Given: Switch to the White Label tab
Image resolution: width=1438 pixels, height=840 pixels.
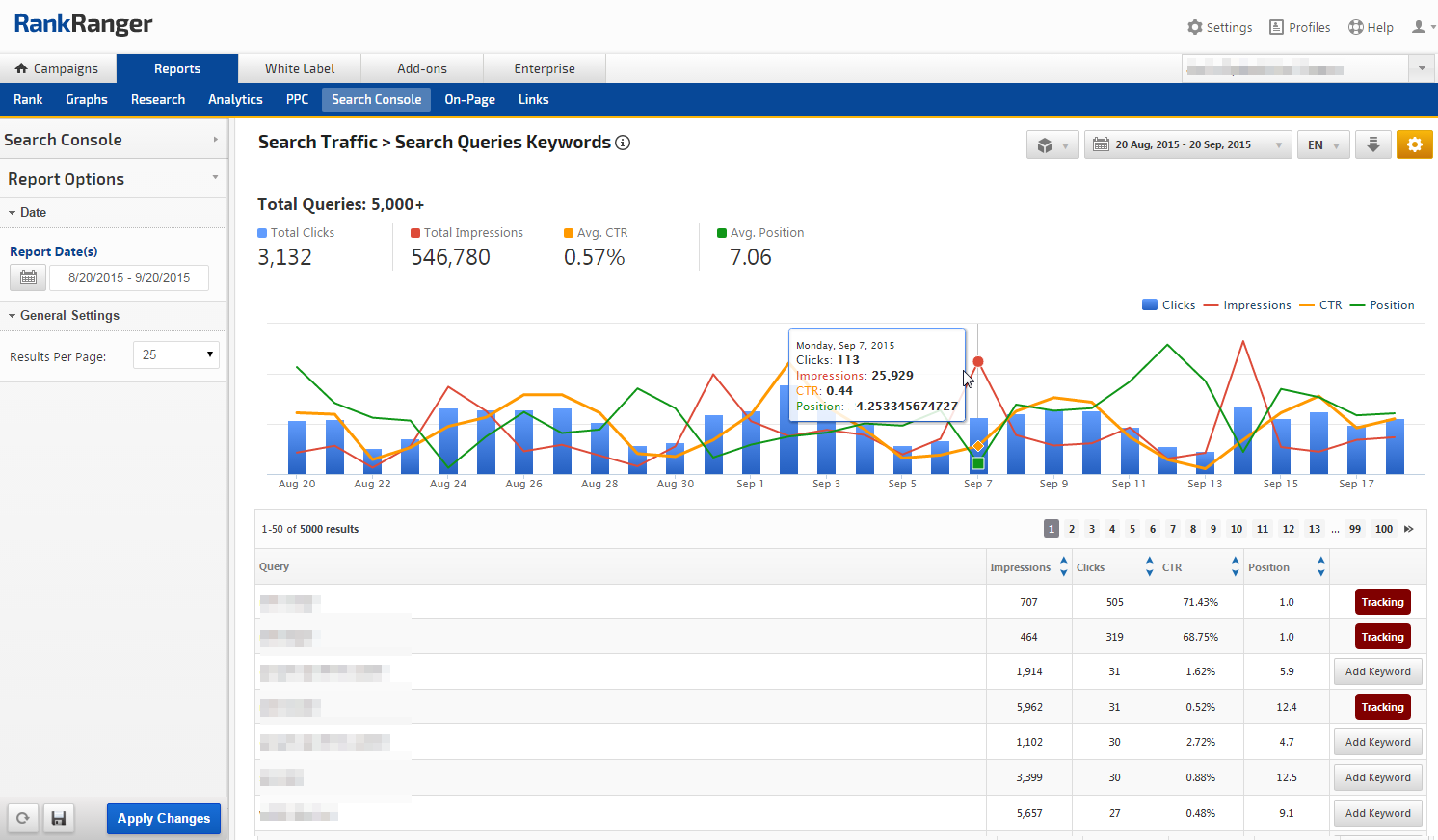Looking at the screenshot, I should point(300,68).
